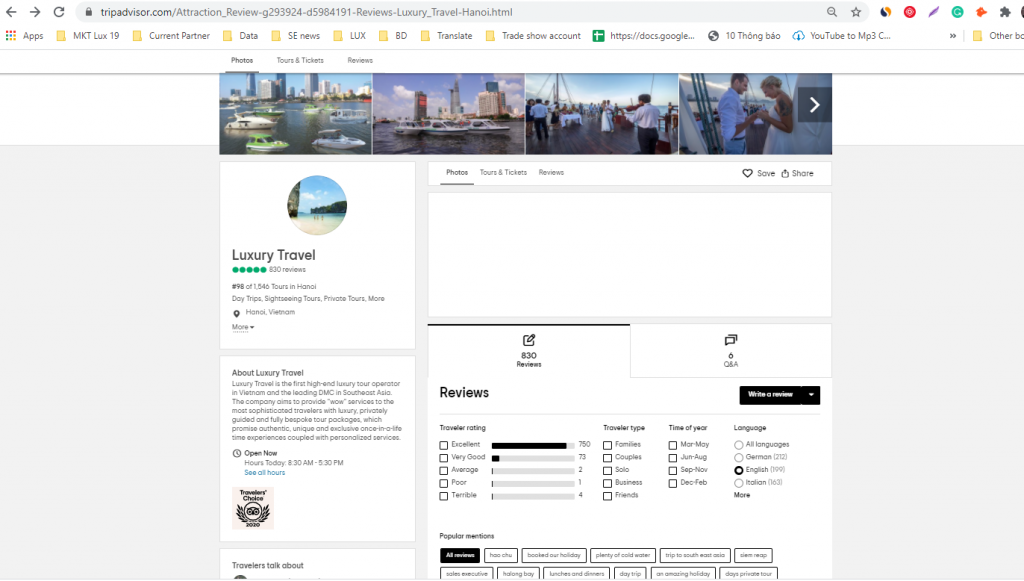Click the Luxury Travel profile picture
This screenshot has height=581, width=1024.
317,205
